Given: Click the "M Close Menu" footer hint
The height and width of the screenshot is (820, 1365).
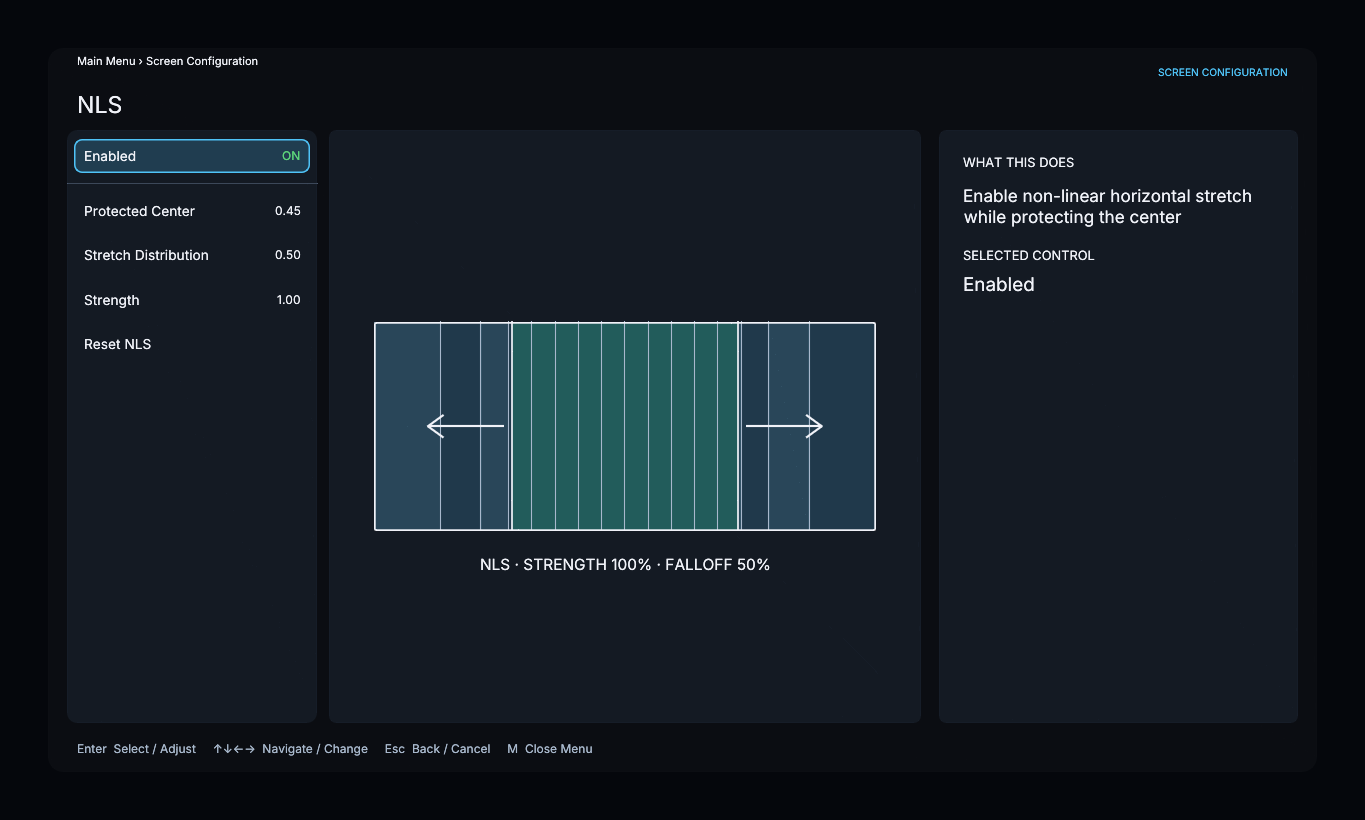Looking at the screenshot, I should tap(549, 749).
